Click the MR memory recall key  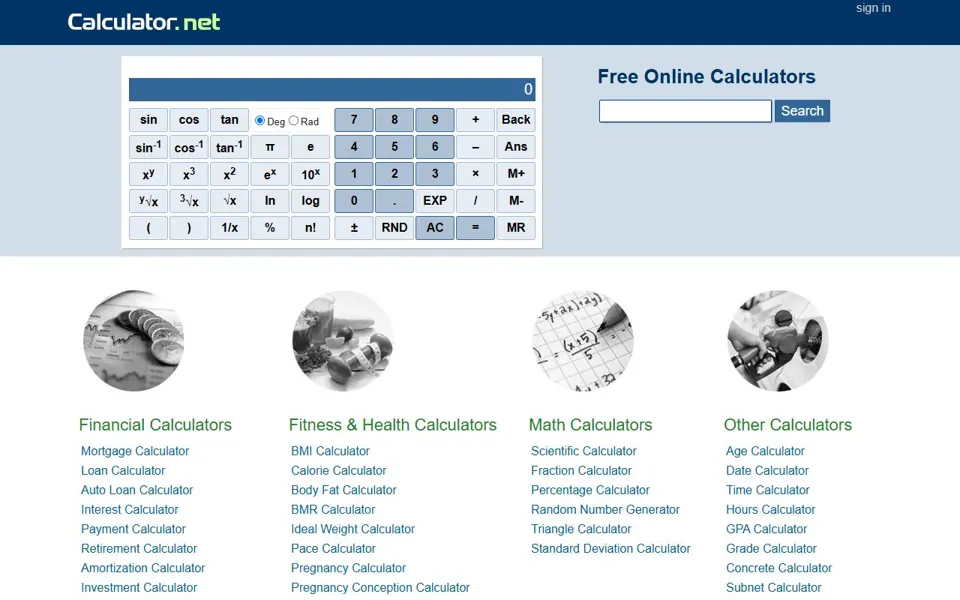coord(516,228)
